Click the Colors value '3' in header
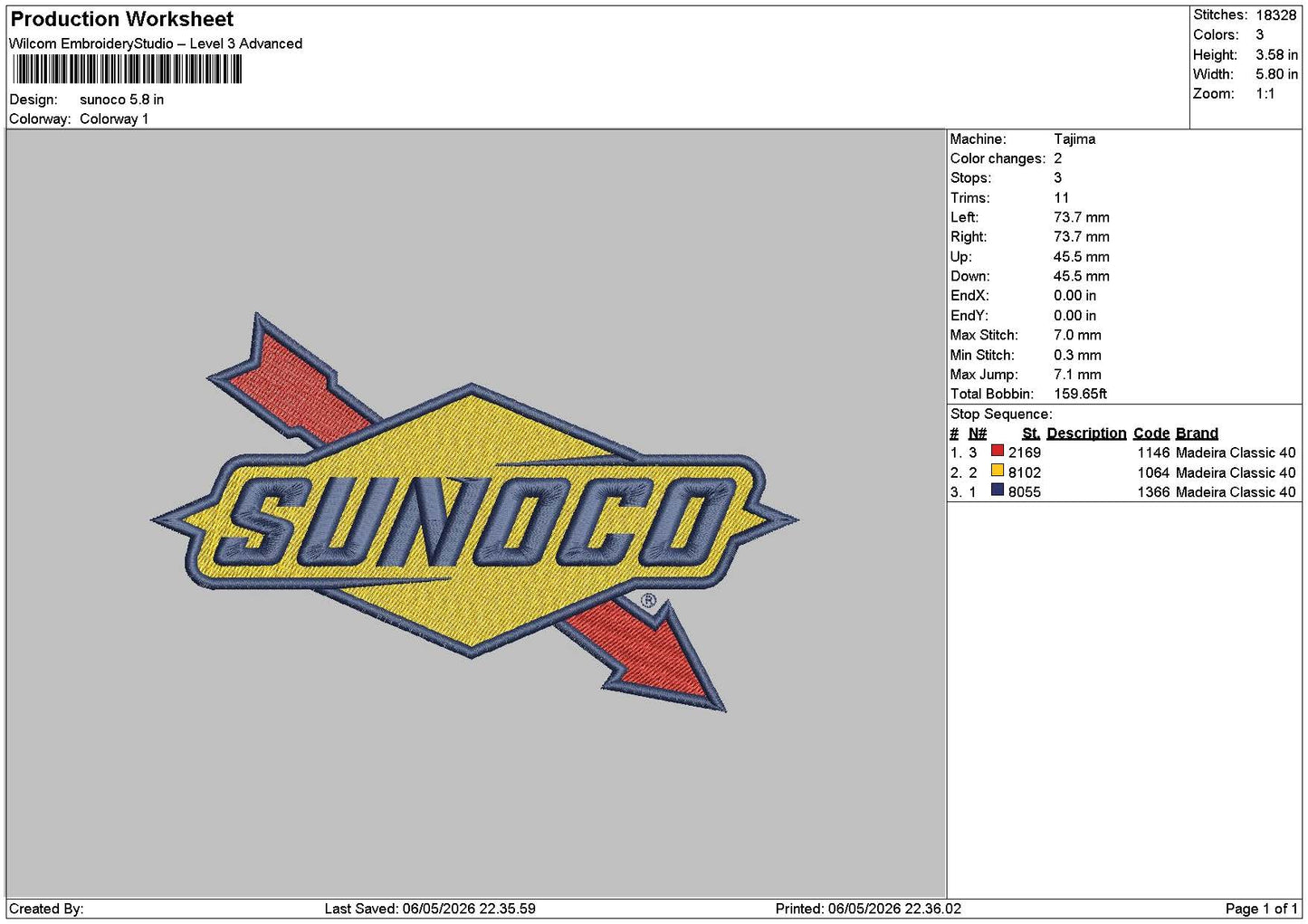The width and height of the screenshot is (1308, 924). (1259, 34)
